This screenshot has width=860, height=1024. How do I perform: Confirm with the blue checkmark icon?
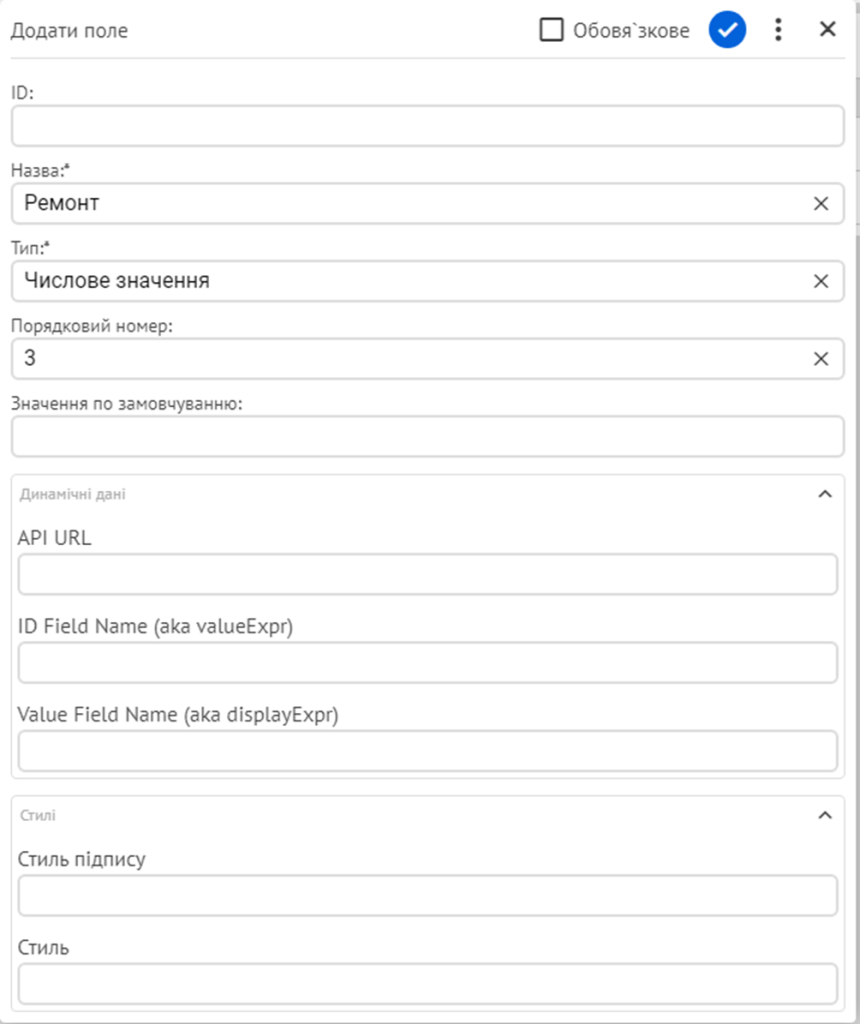[x=727, y=29]
